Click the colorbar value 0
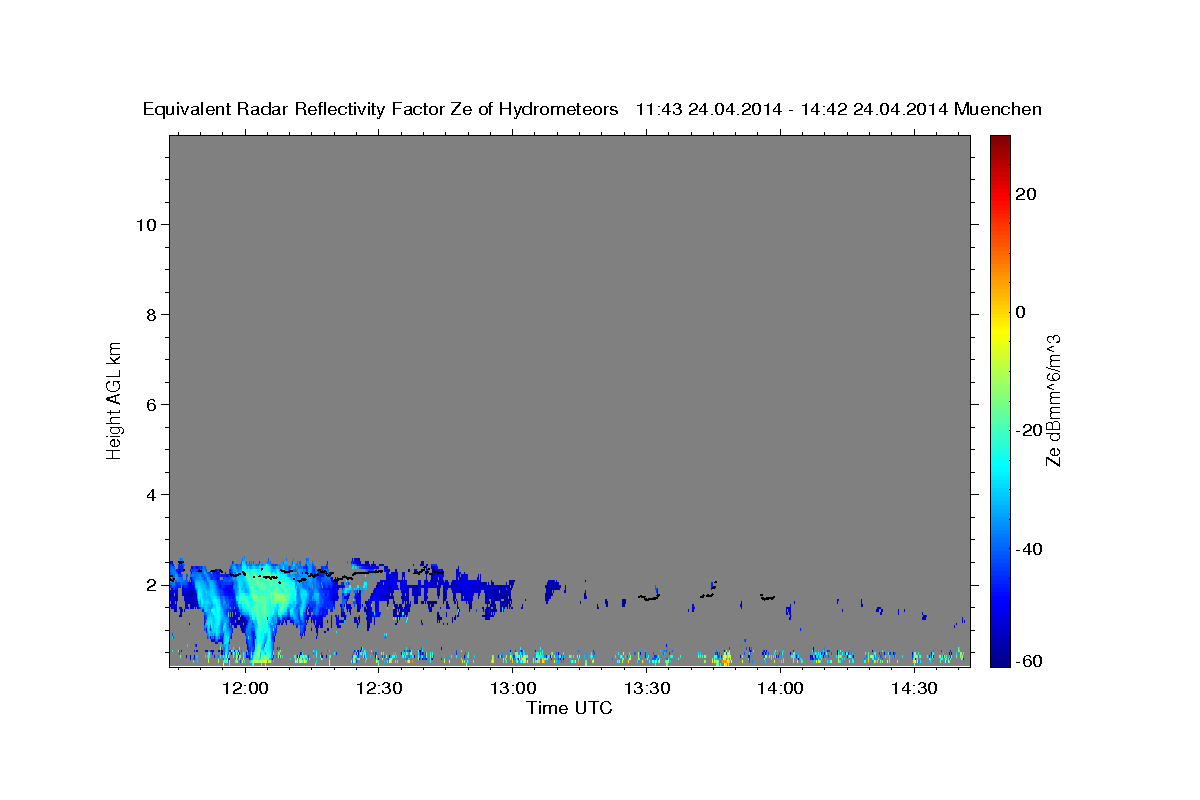 1021,312
